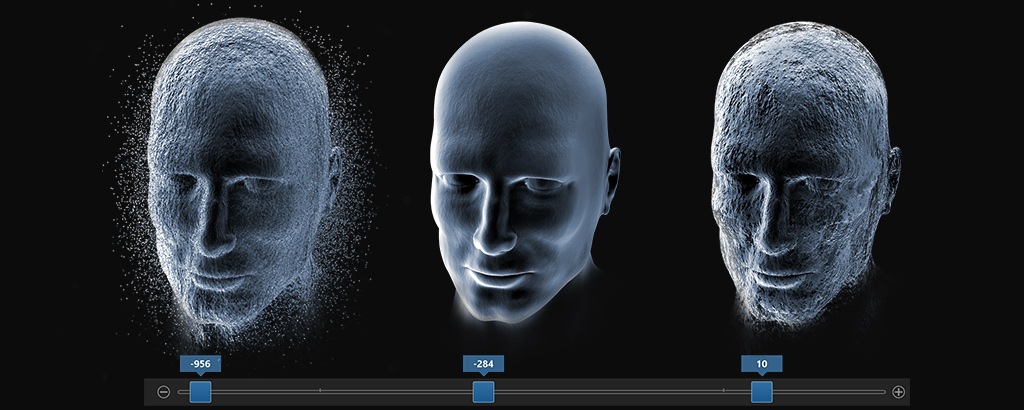Image resolution: width=1024 pixels, height=410 pixels.
Task: Click the plus icon on the slider bar
Action: [898, 392]
